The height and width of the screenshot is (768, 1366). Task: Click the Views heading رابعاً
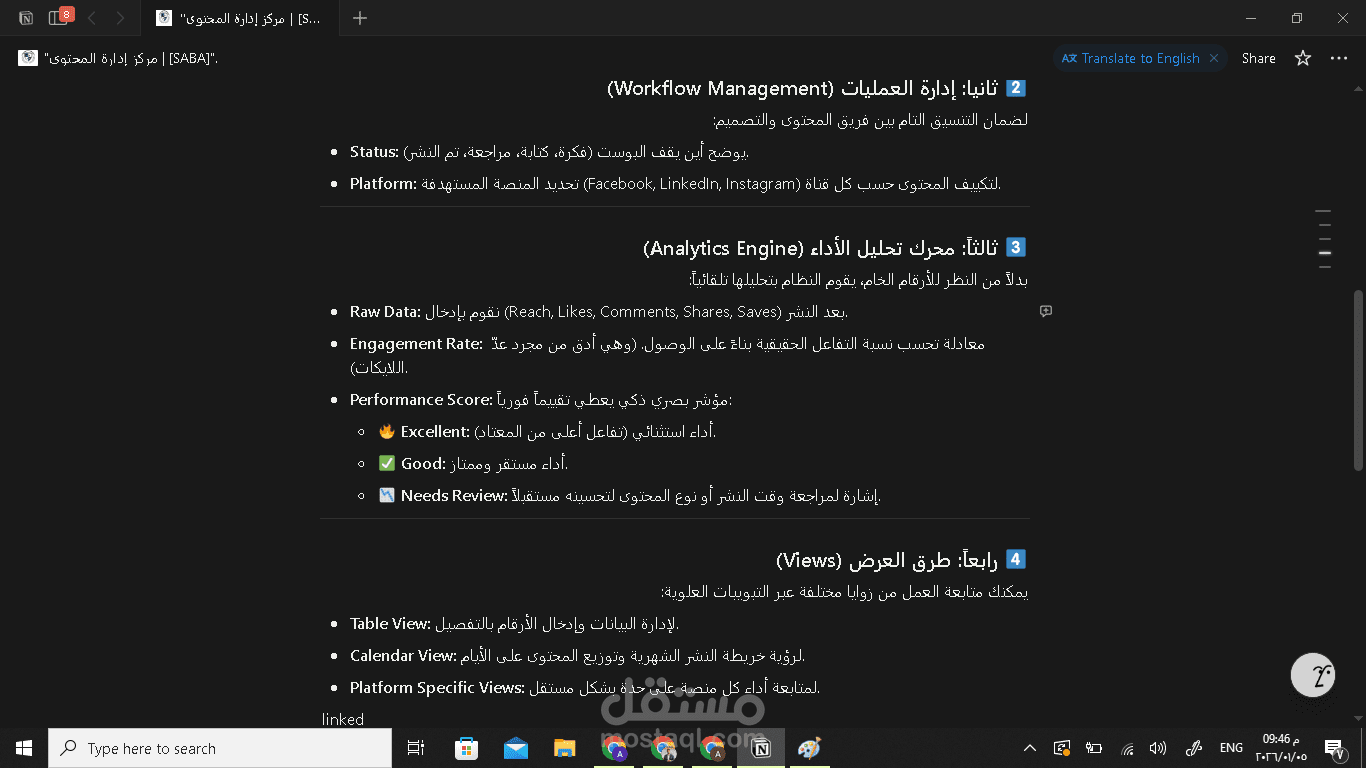(901, 559)
